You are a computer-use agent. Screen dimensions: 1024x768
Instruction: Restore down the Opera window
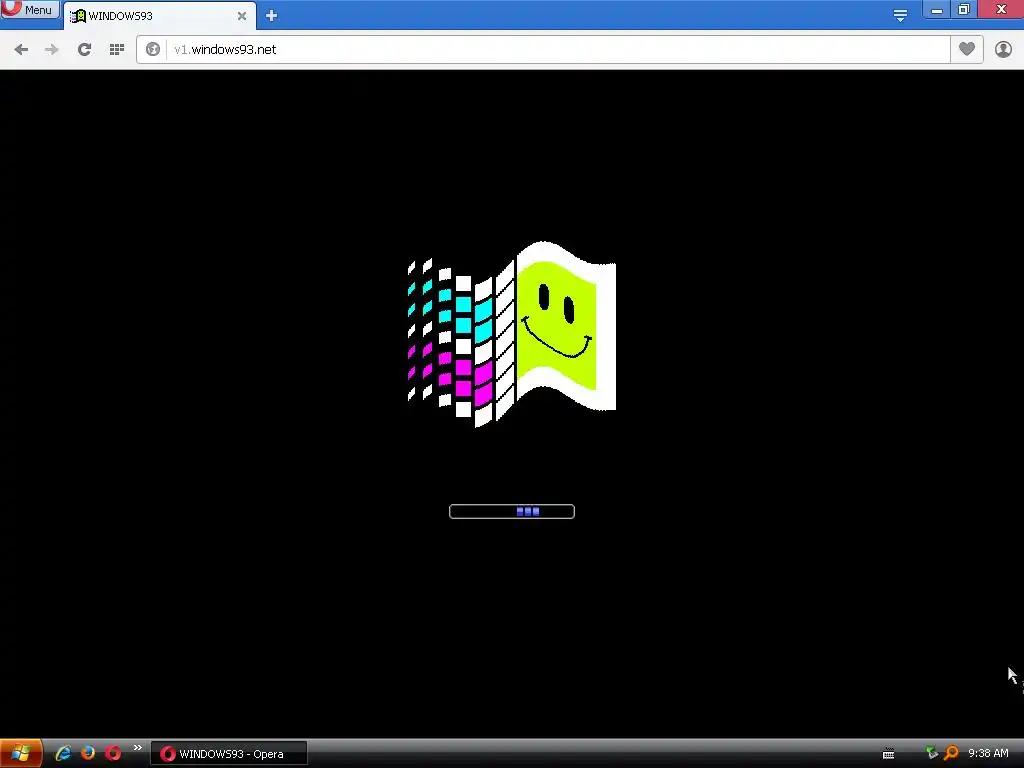[964, 9]
